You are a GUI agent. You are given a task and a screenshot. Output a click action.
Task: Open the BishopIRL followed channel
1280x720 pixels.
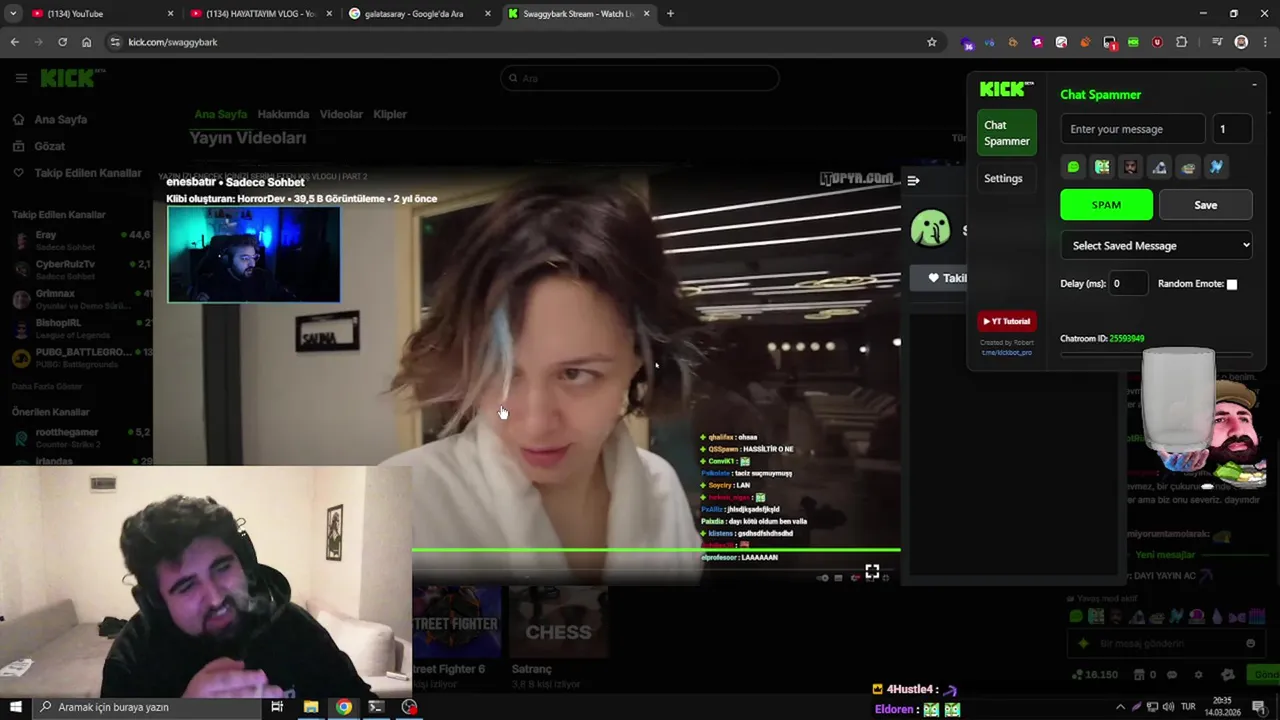click(x=80, y=328)
